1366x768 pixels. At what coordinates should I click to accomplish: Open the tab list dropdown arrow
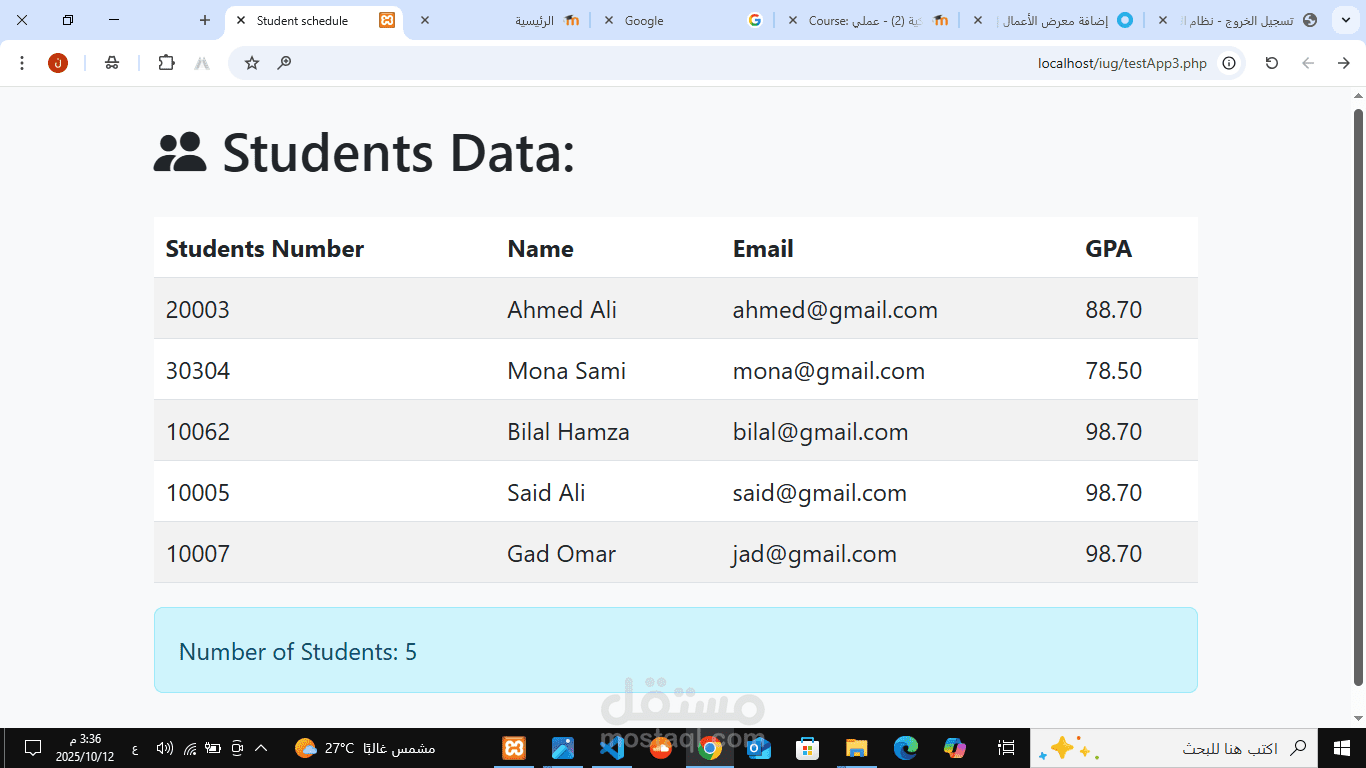click(1345, 20)
